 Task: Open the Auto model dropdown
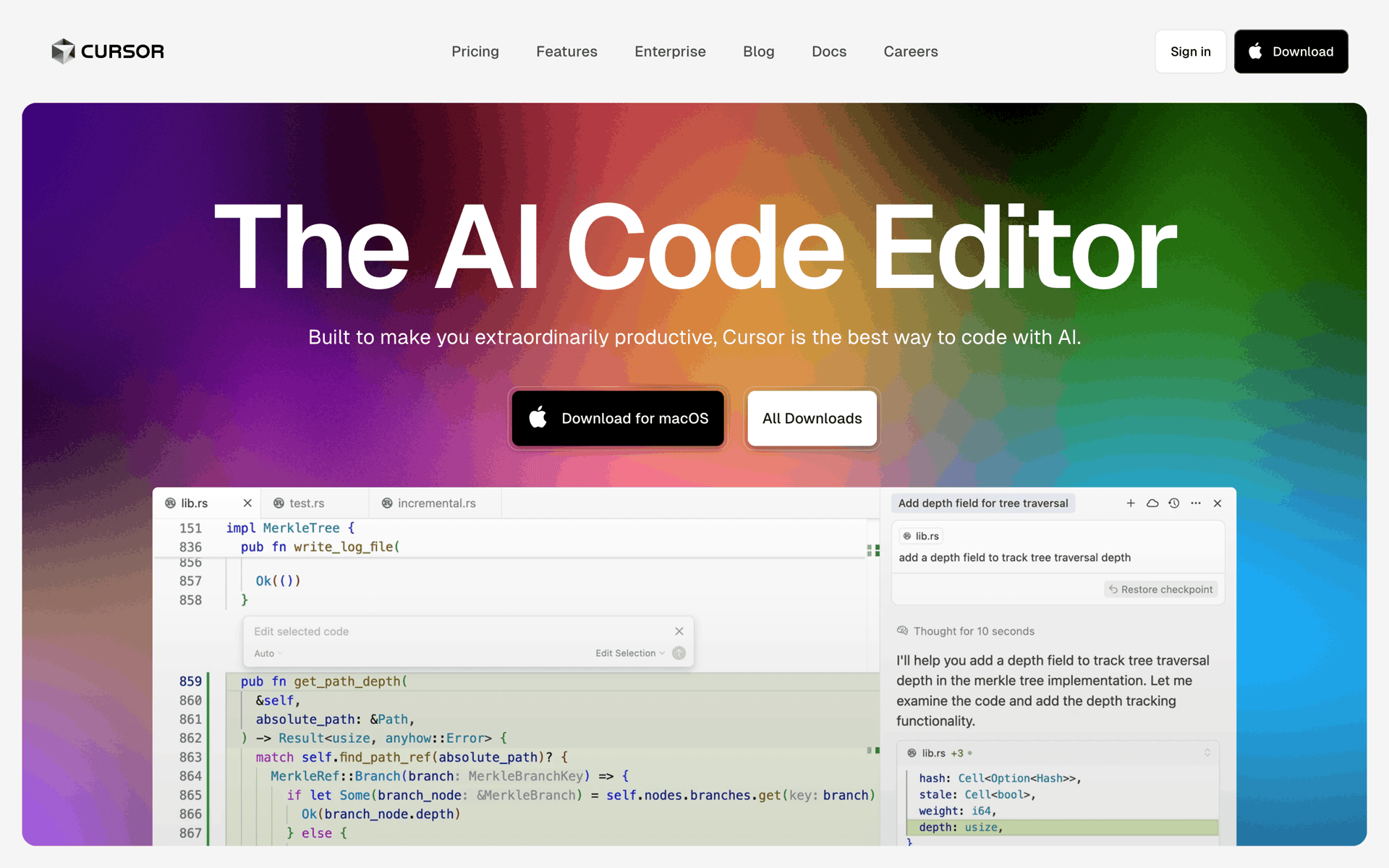tap(268, 653)
